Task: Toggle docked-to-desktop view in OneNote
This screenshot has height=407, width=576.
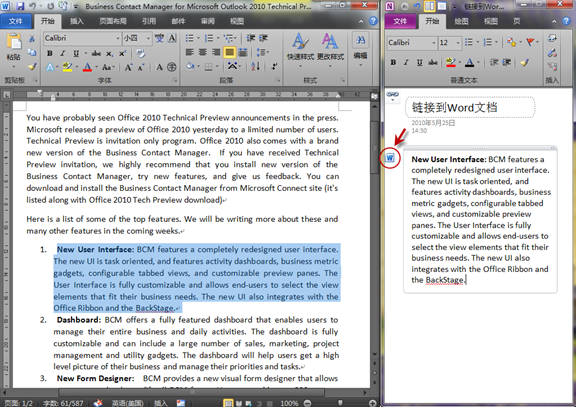Action: pos(429,6)
